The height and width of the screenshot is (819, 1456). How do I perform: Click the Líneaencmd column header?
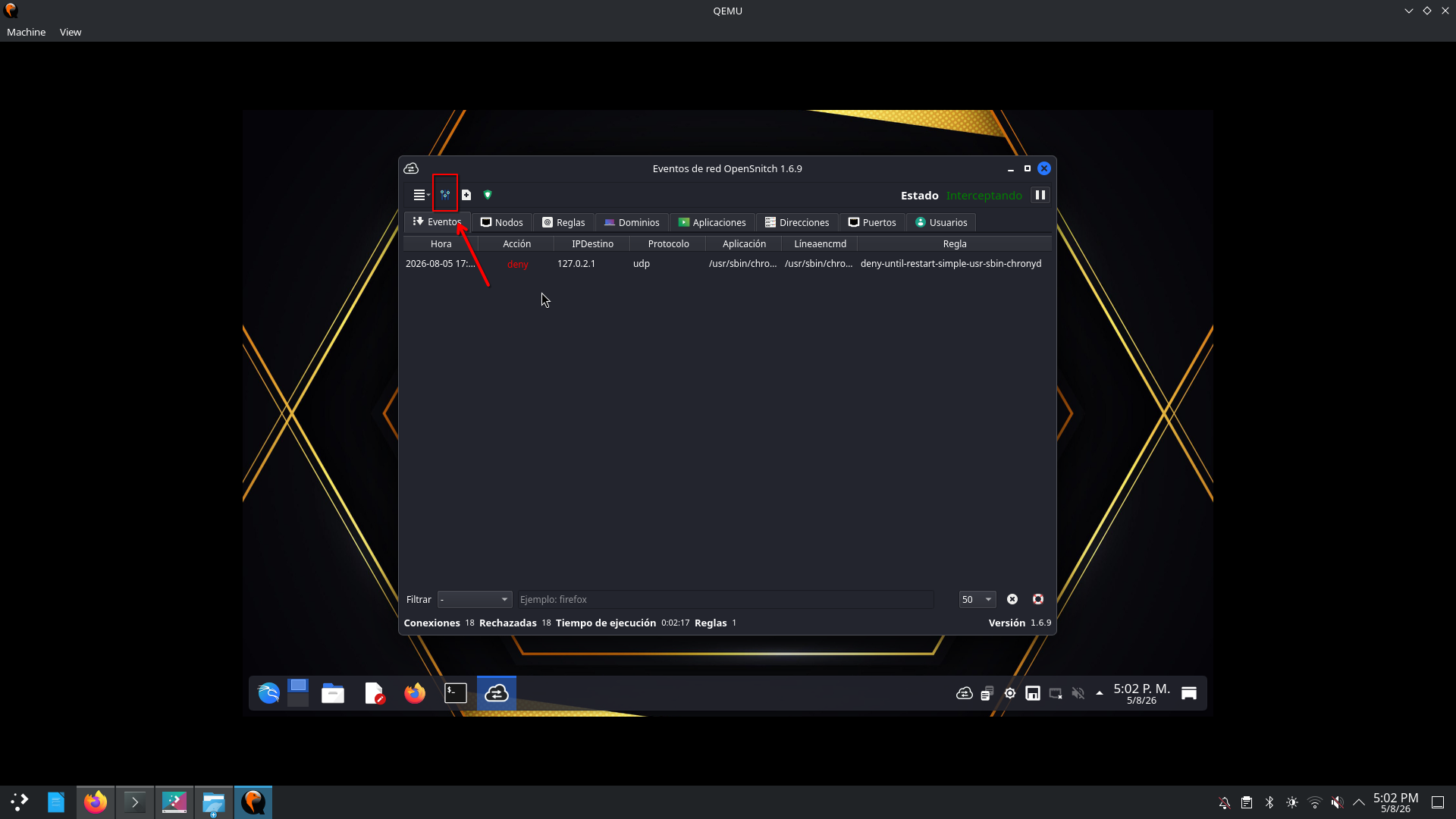820,243
